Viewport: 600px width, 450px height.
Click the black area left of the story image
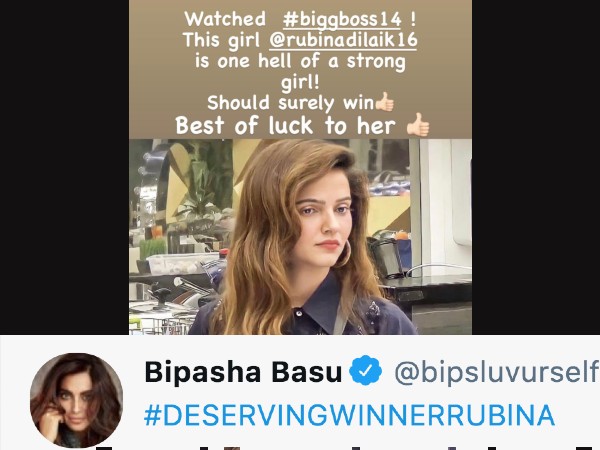point(64,167)
